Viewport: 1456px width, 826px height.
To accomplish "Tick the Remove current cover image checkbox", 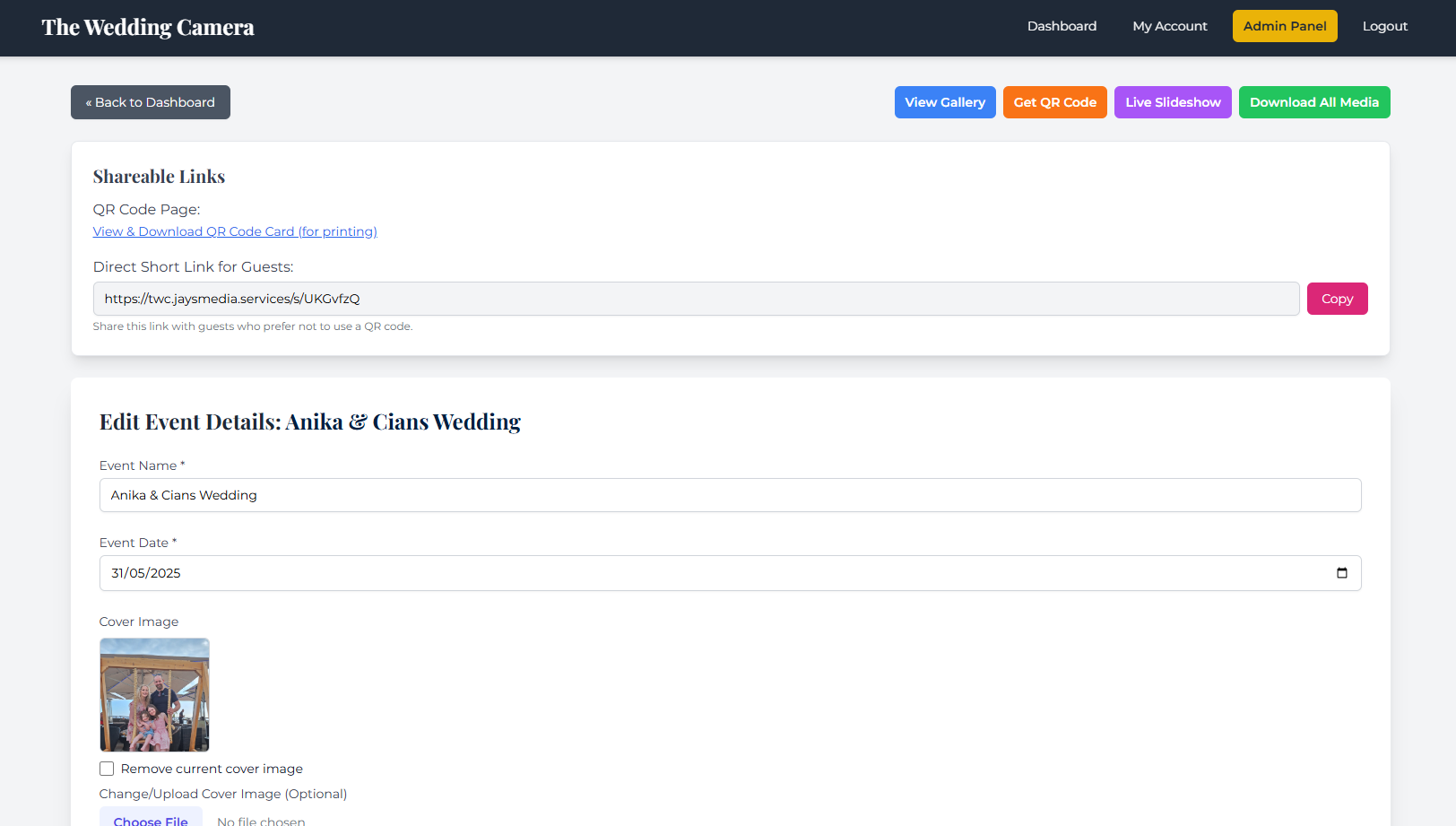I will coord(107,769).
